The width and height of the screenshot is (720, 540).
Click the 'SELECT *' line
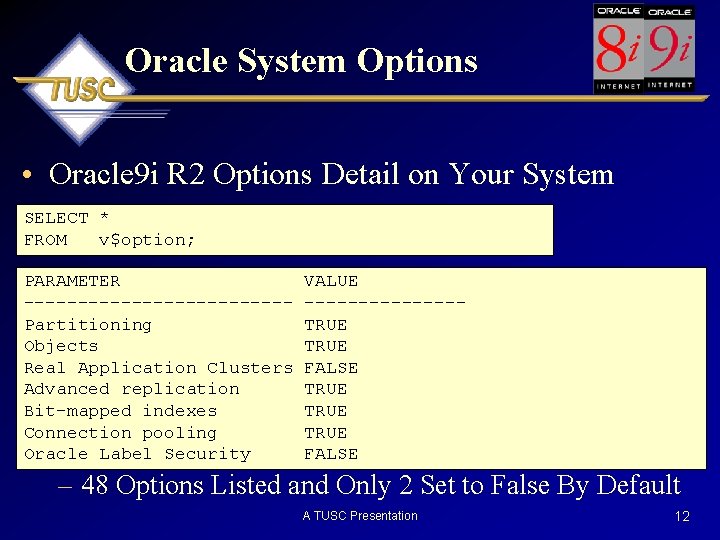click(x=67, y=218)
